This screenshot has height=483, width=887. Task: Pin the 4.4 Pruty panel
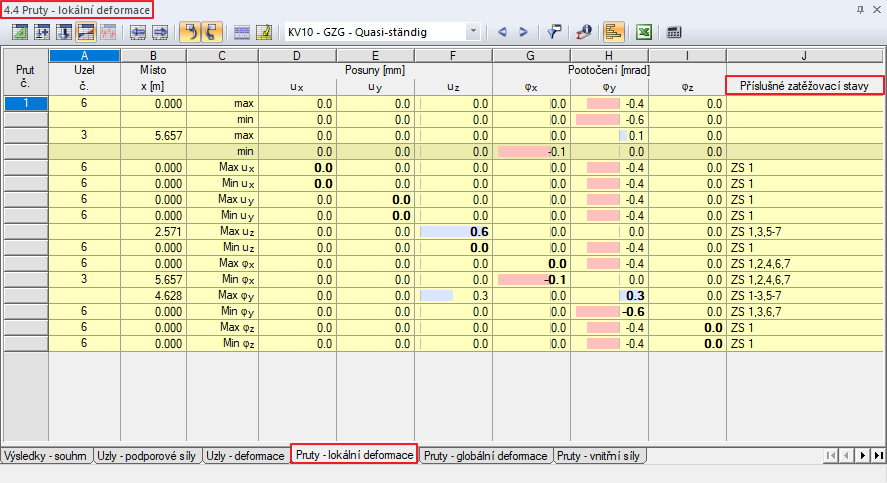point(860,10)
